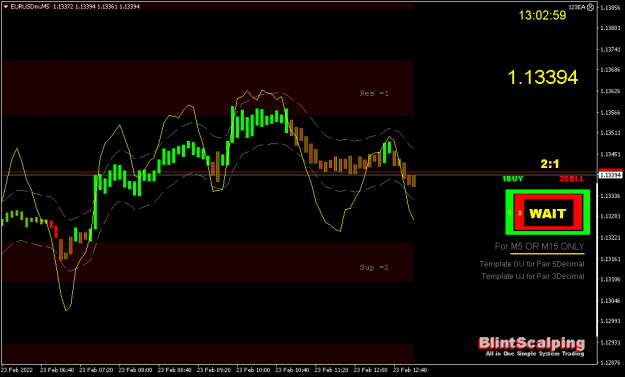Click the '23 Feb 2022' date on time axis
Screen dimensions: 625x377
point(16,370)
